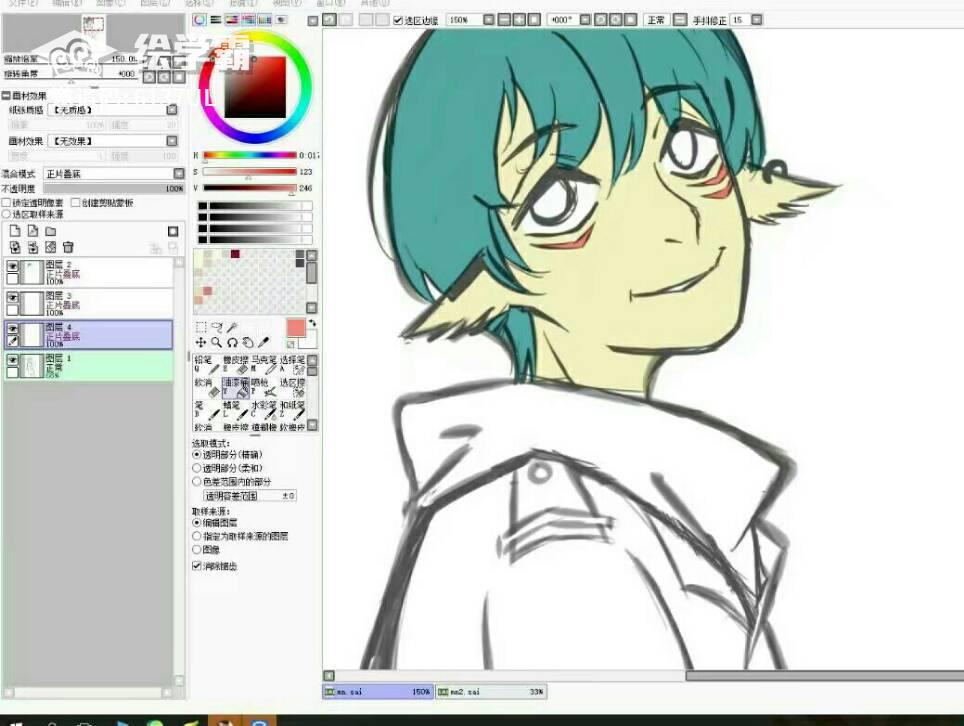Click the pink foreground color swatch
This screenshot has height=726, width=964.
coord(296,328)
